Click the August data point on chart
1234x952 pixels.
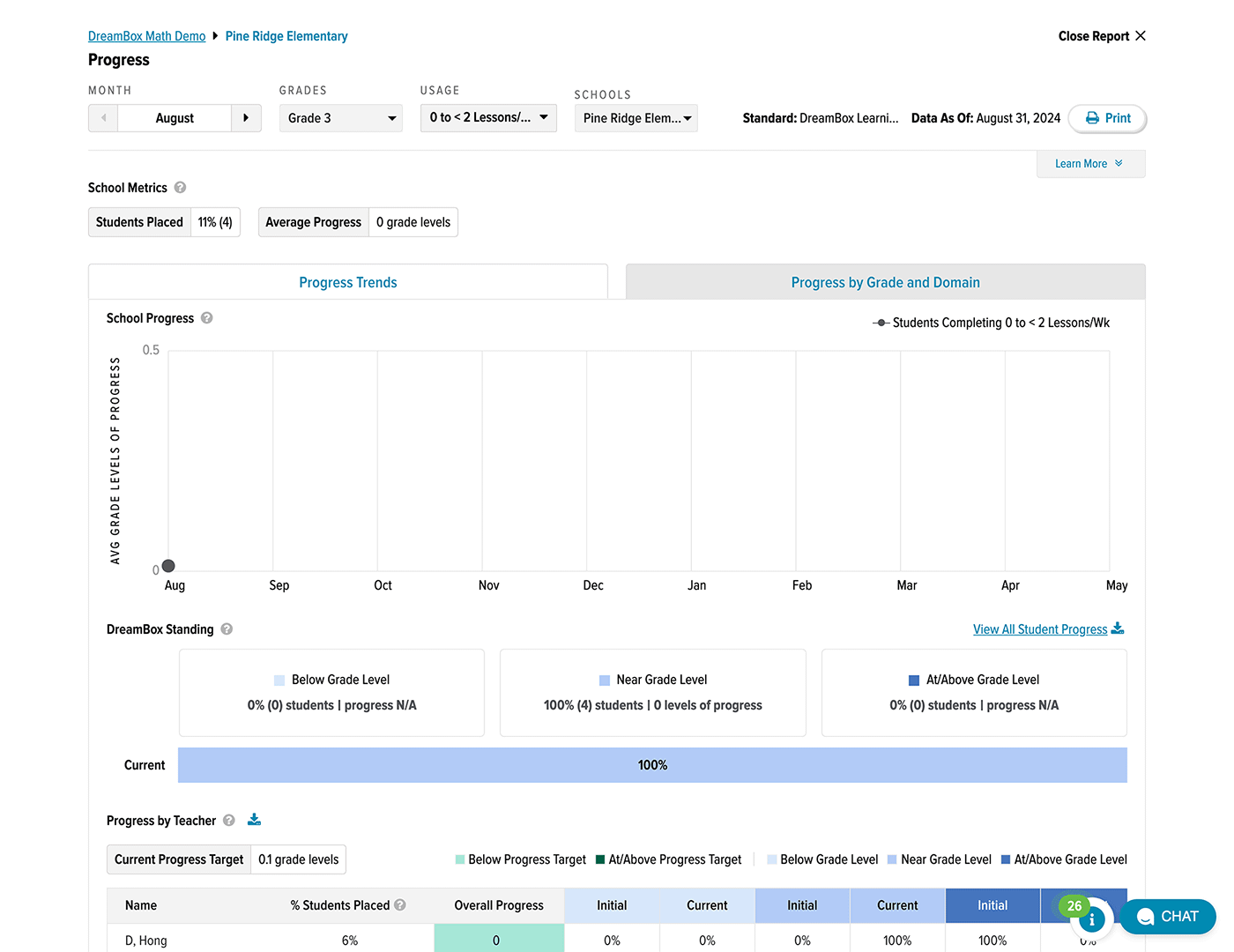168,566
